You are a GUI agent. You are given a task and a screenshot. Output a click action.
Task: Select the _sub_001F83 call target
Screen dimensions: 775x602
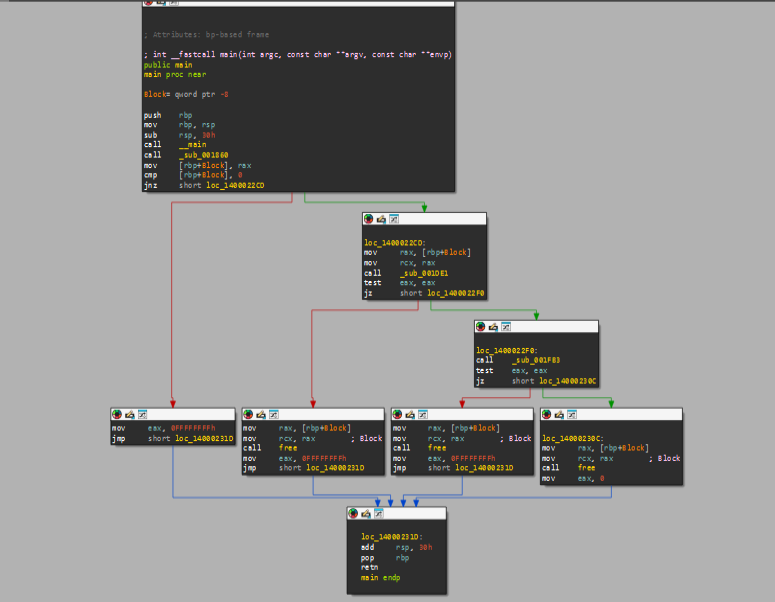534,360
